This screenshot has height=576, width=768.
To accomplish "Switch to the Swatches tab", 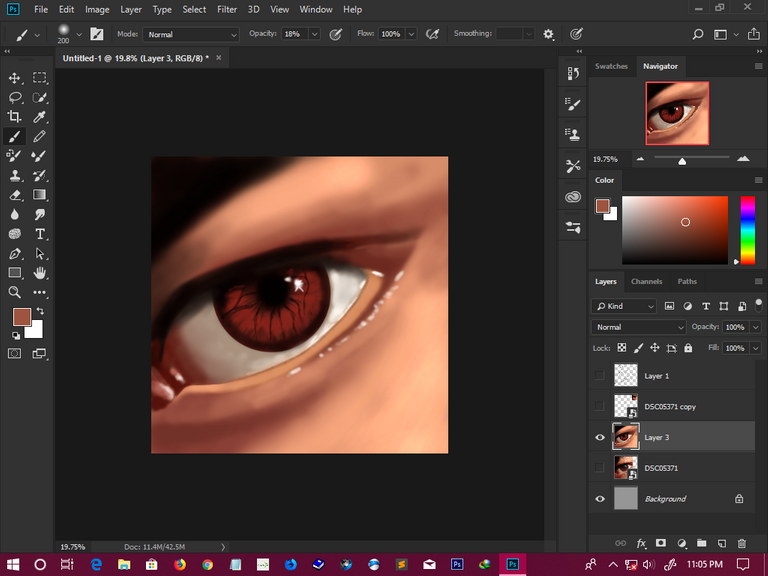I will pos(611,66).
